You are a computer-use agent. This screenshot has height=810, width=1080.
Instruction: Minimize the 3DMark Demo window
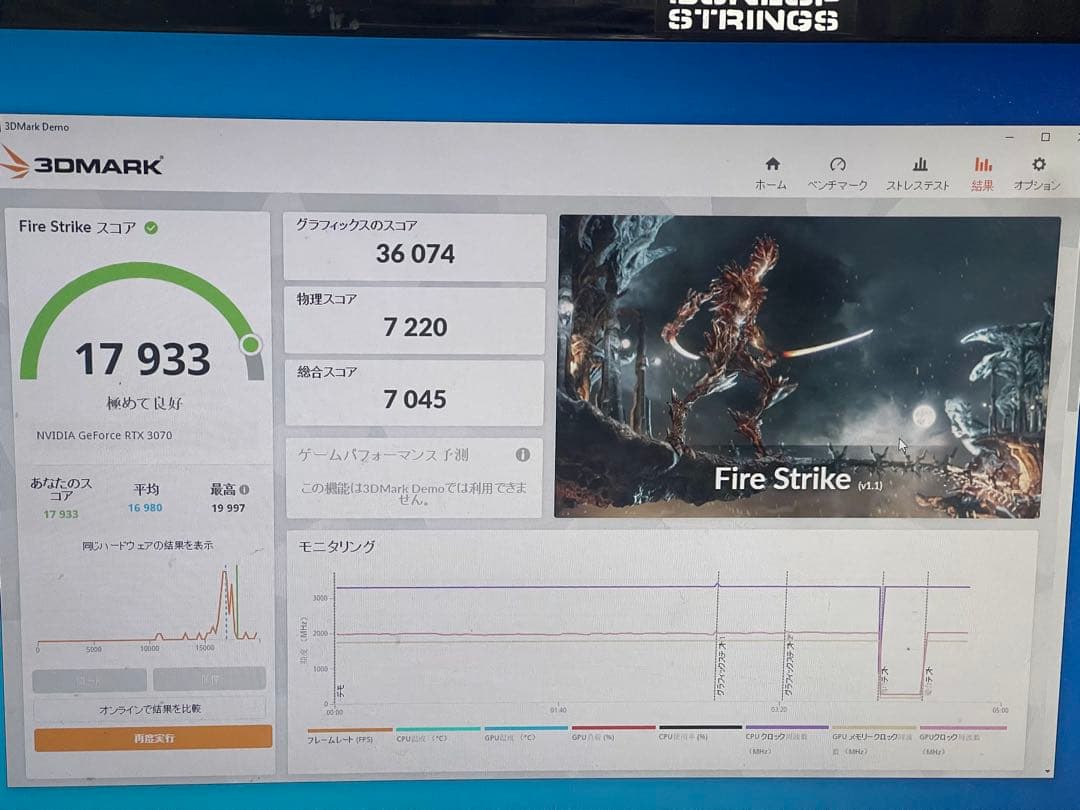coord(1010,137)
